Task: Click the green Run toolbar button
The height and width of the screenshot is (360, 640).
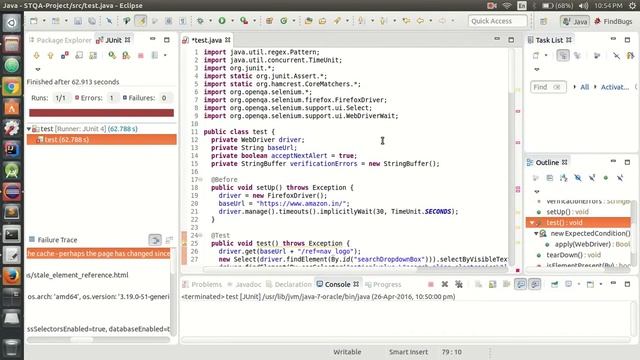Action: click(x=222, y=21)
